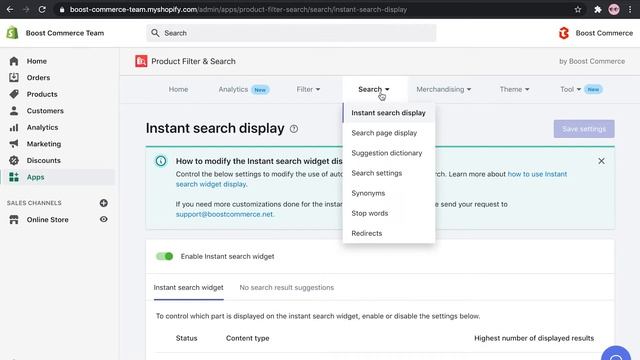Open the app Analytics tab with New badge
Image resolution: width=640 pixels, height=360 pixels.
tap(244, 89)
